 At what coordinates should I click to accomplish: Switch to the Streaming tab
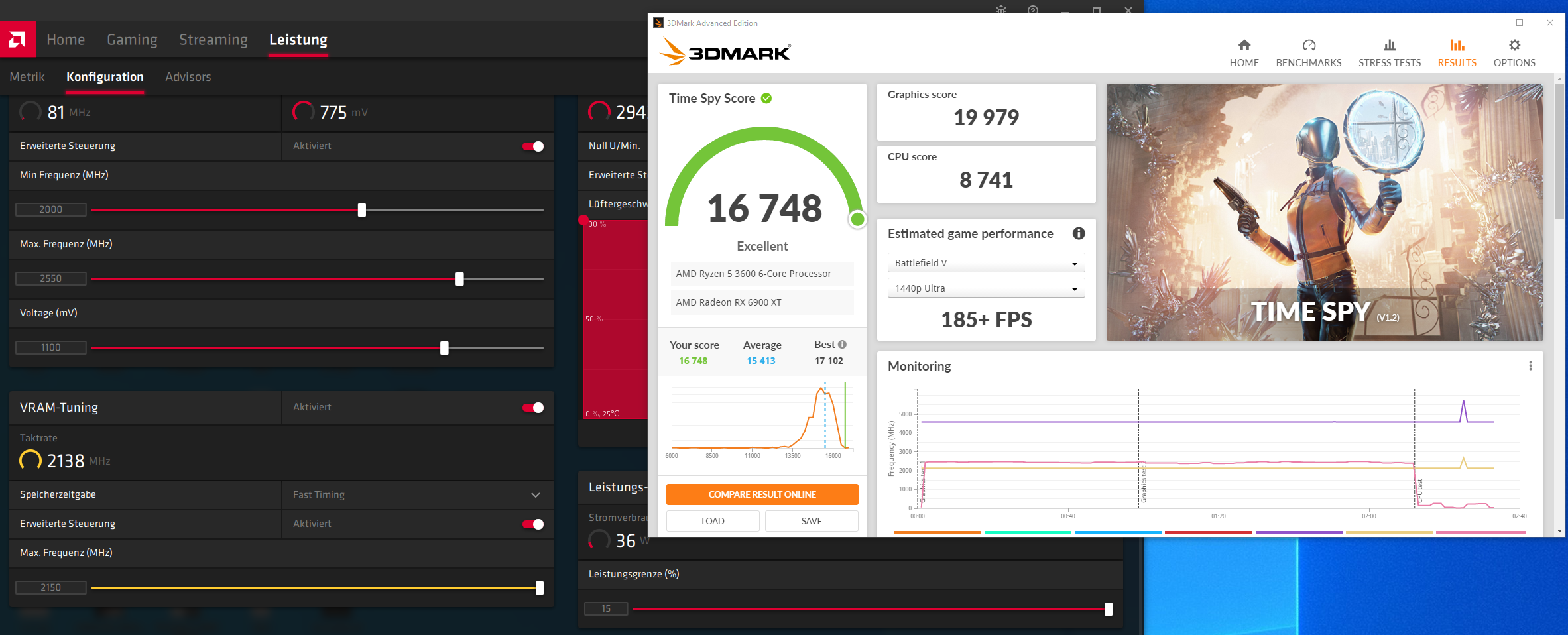213,40
